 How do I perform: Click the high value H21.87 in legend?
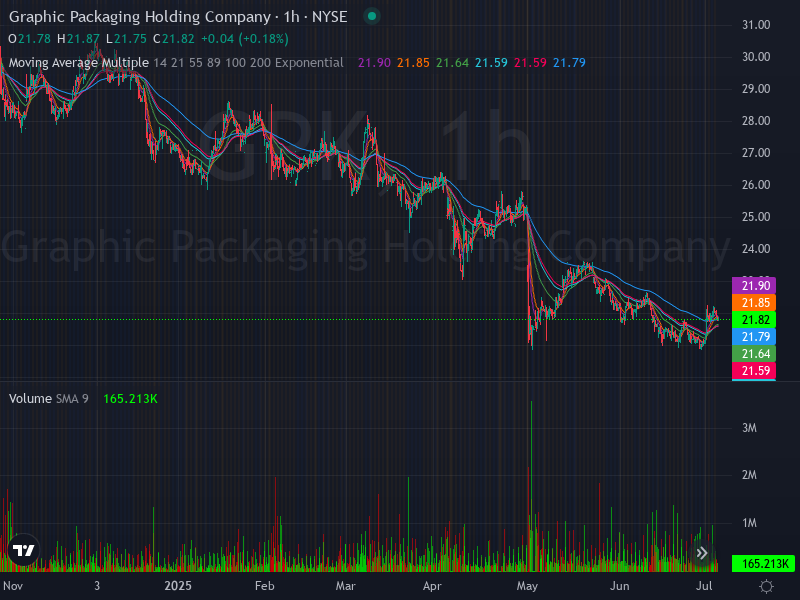pyautogui.click(x=78, y=39)
